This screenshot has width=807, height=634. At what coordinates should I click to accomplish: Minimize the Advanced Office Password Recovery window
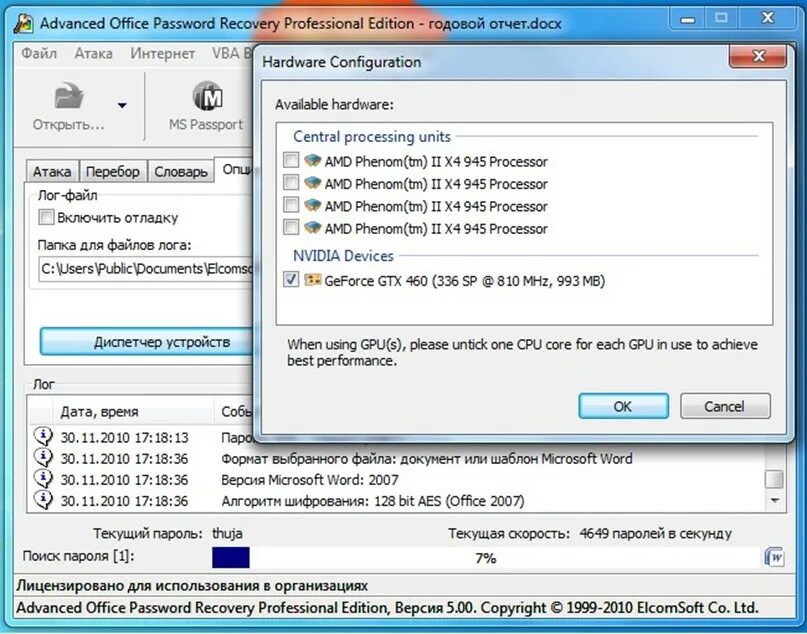point(687,20)
